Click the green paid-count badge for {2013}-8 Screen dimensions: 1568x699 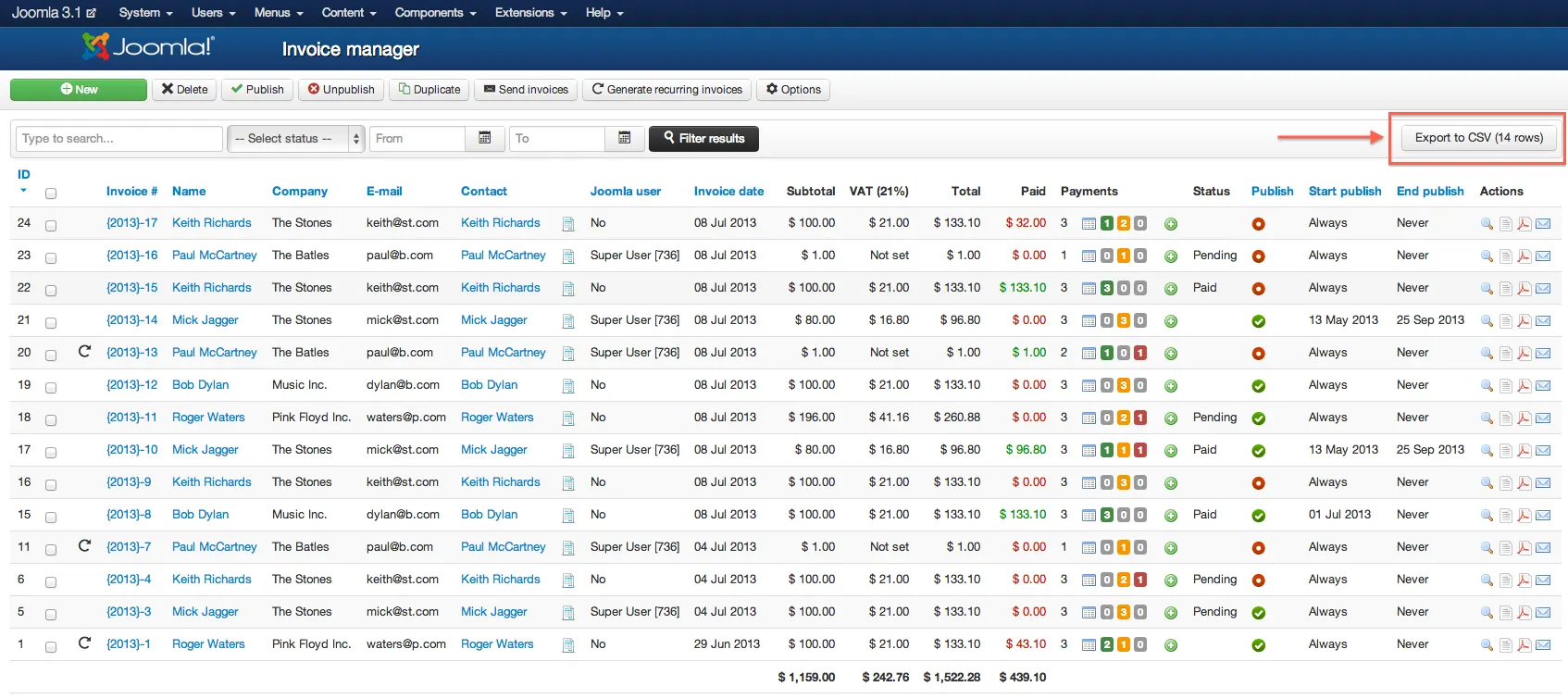[x=1107, y=515]
